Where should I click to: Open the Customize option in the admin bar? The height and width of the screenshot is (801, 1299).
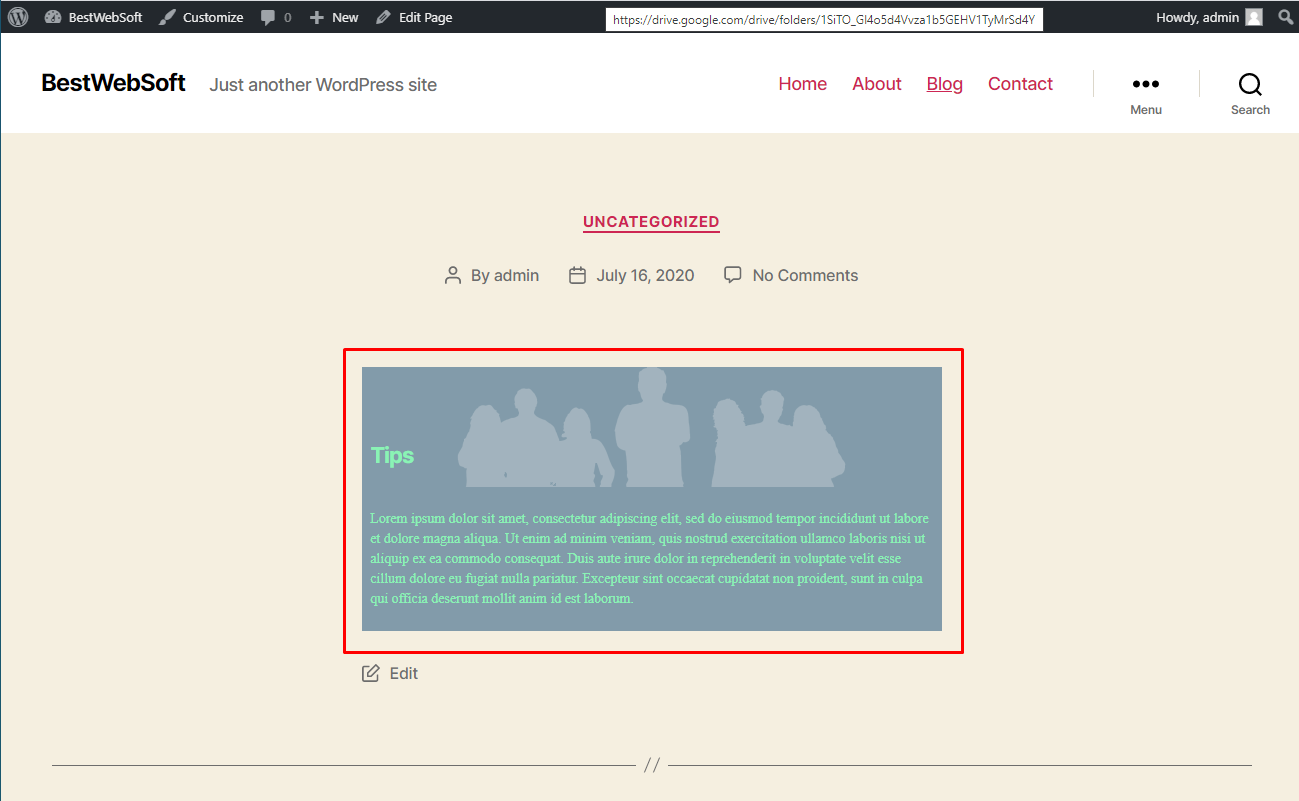(201, 17)
